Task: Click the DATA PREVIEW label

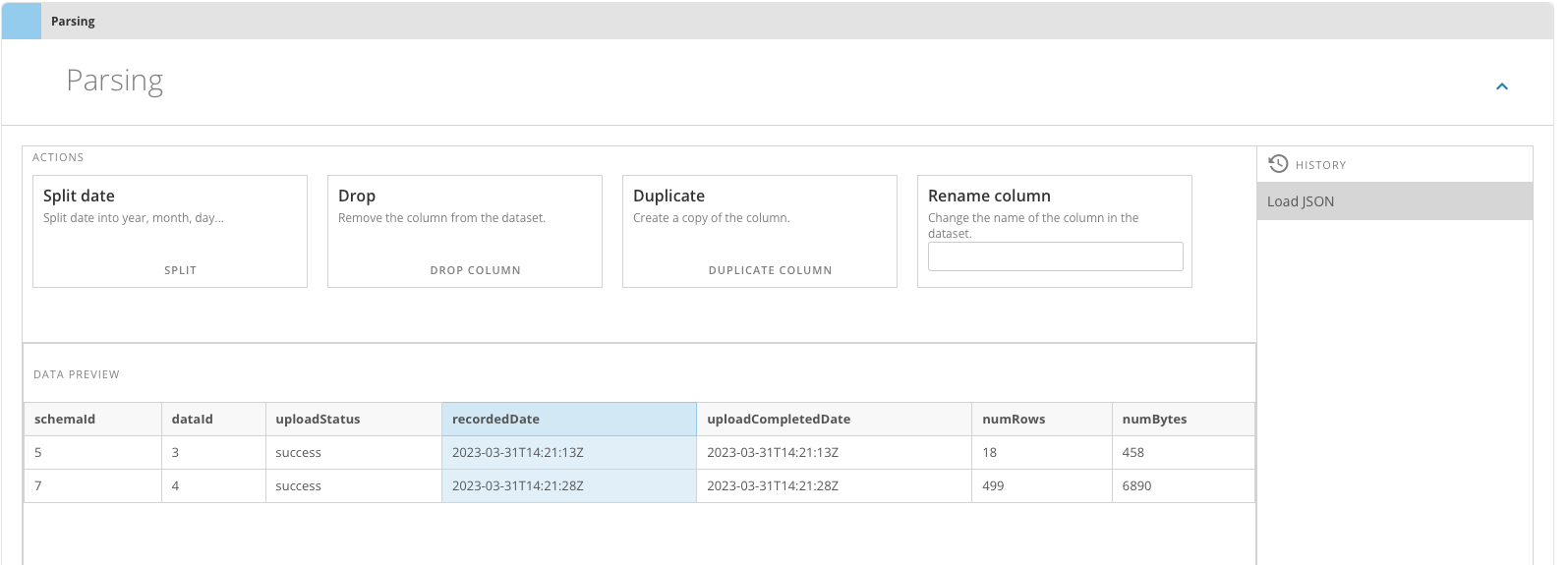Action: [77, 374]
